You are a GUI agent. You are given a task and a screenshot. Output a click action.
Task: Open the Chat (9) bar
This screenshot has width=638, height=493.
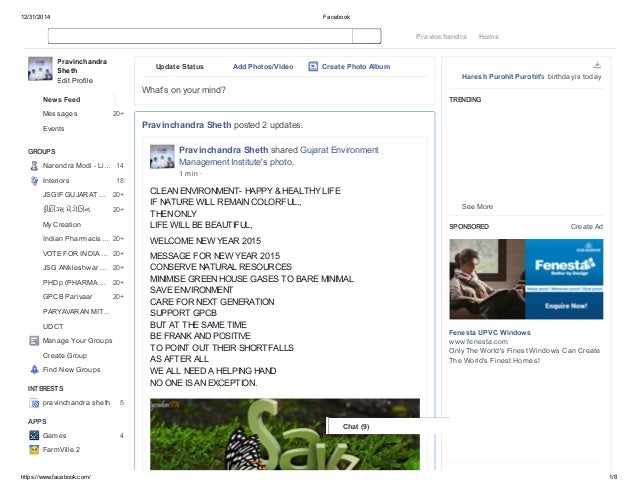point(388,426)
